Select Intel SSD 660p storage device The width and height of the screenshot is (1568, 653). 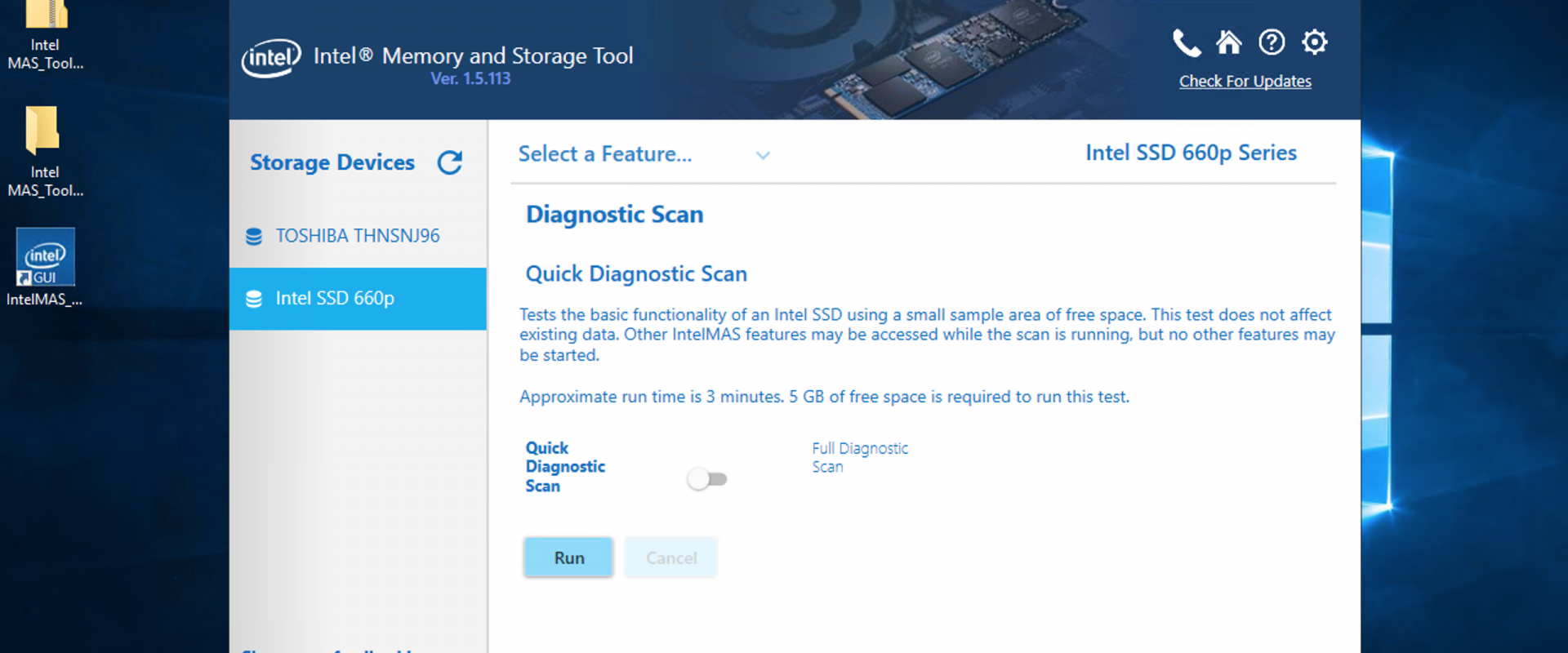click(x=358, y=299)
